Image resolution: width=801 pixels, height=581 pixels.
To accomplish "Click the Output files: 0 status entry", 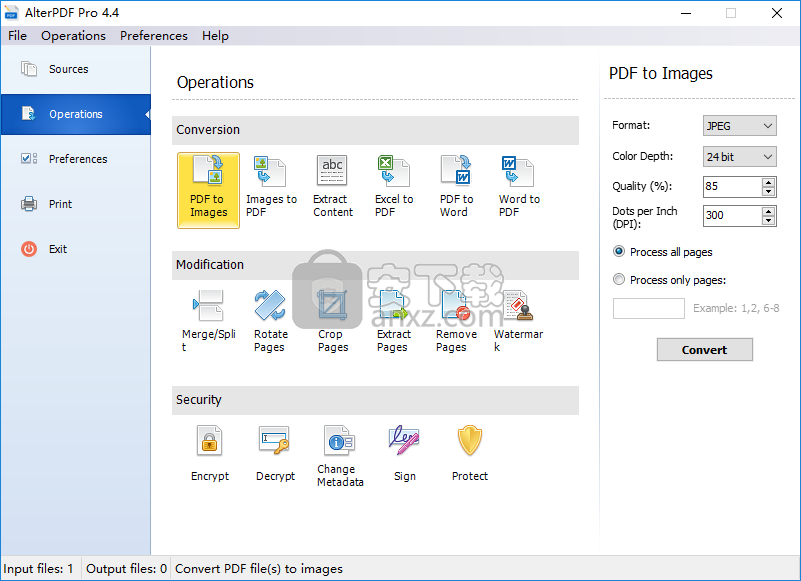I will tap(126, 569).
